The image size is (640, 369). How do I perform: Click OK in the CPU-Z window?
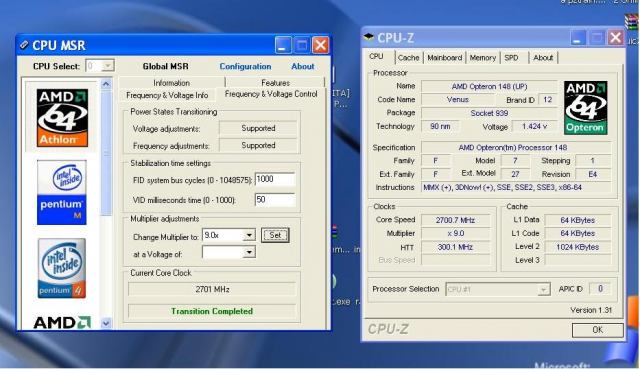click(598, 330)
